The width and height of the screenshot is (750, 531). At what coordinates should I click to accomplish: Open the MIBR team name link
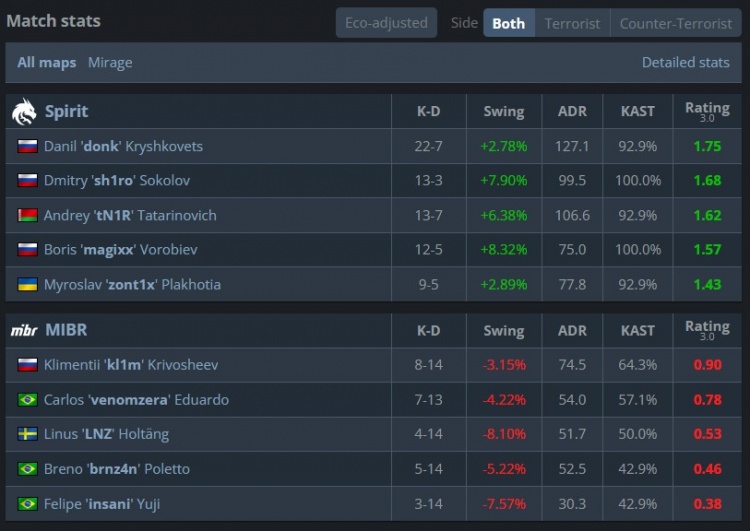coord(66,330)
